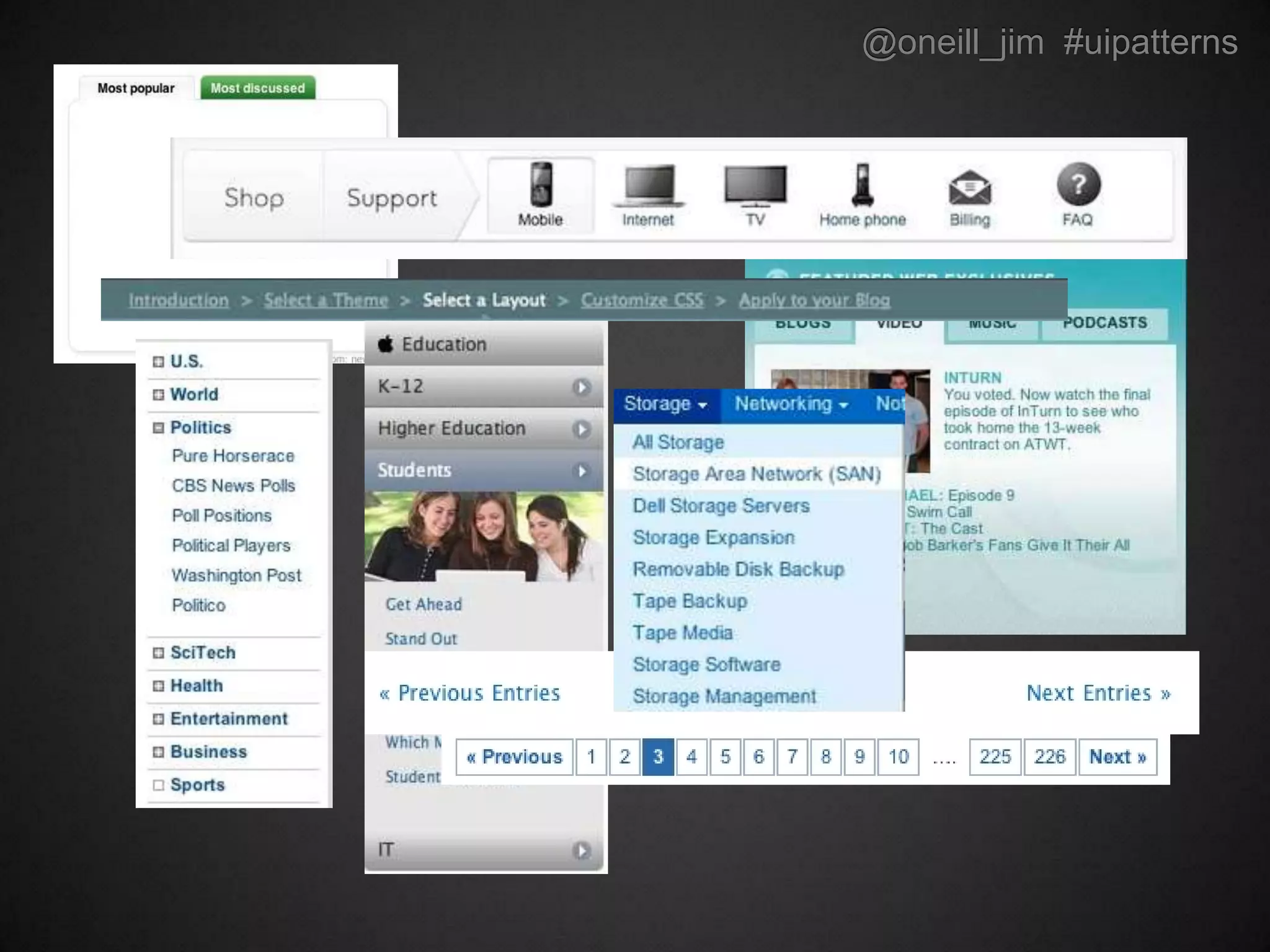
Task: Click the Mobile phone icon
Action: (x=541, y=185)
